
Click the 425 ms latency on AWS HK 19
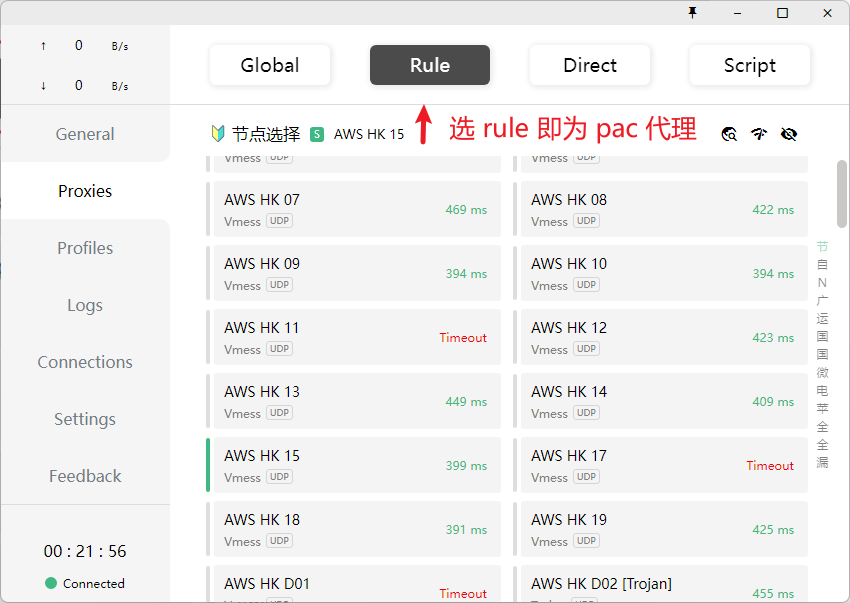[773, 530]
